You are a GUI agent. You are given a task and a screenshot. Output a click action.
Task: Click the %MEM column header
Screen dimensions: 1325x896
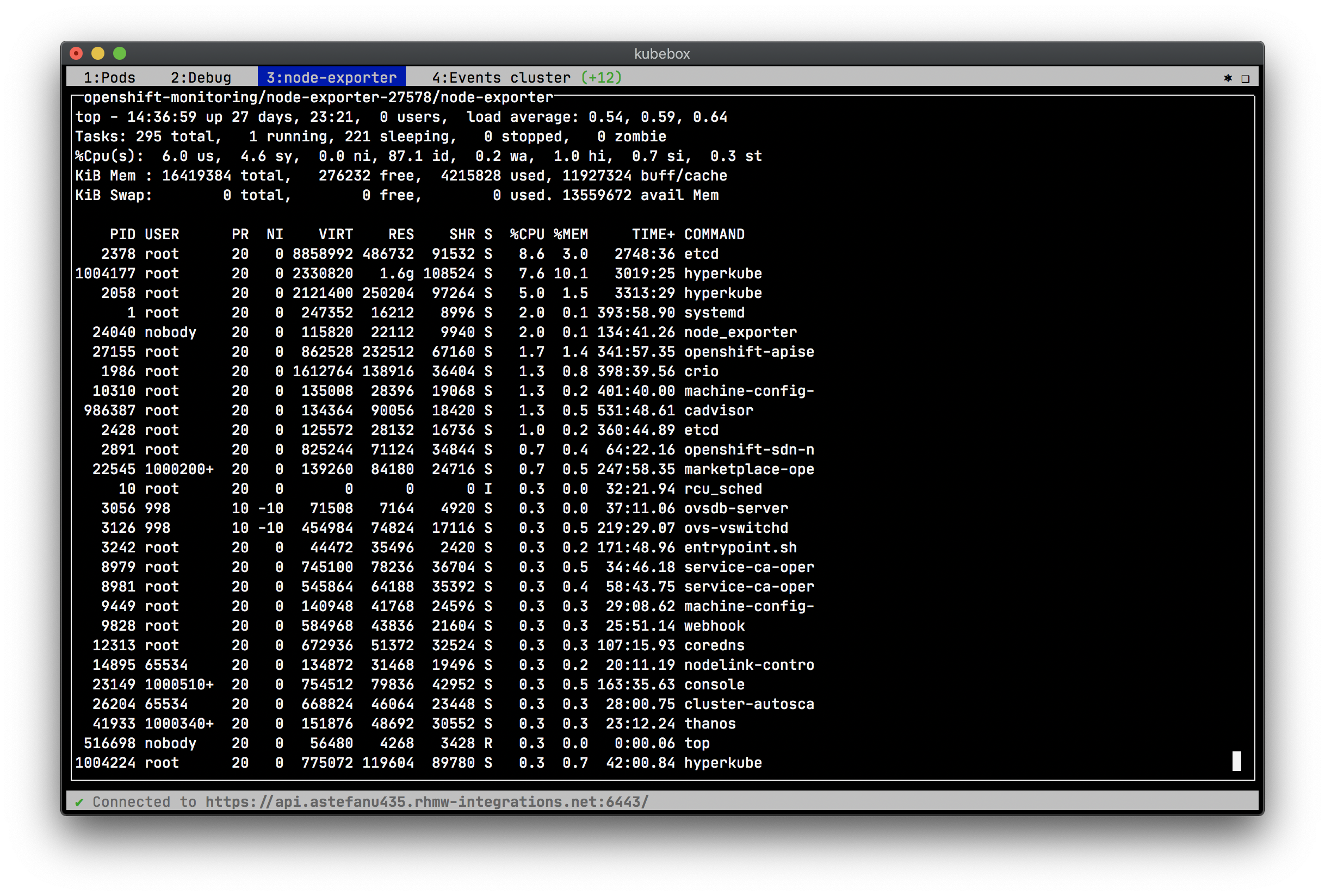click(x=570, y=234)
